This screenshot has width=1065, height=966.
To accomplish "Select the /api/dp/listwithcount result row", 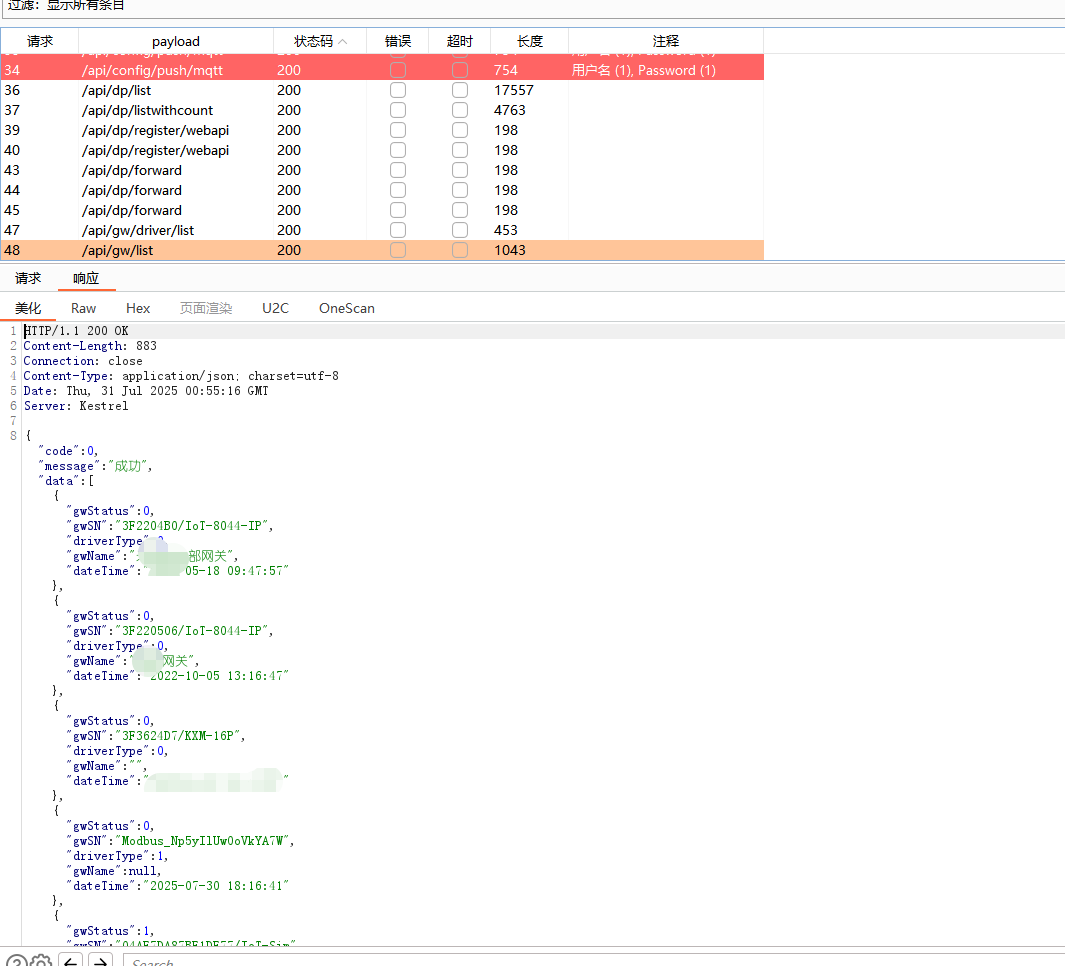I will click(148, 110).
